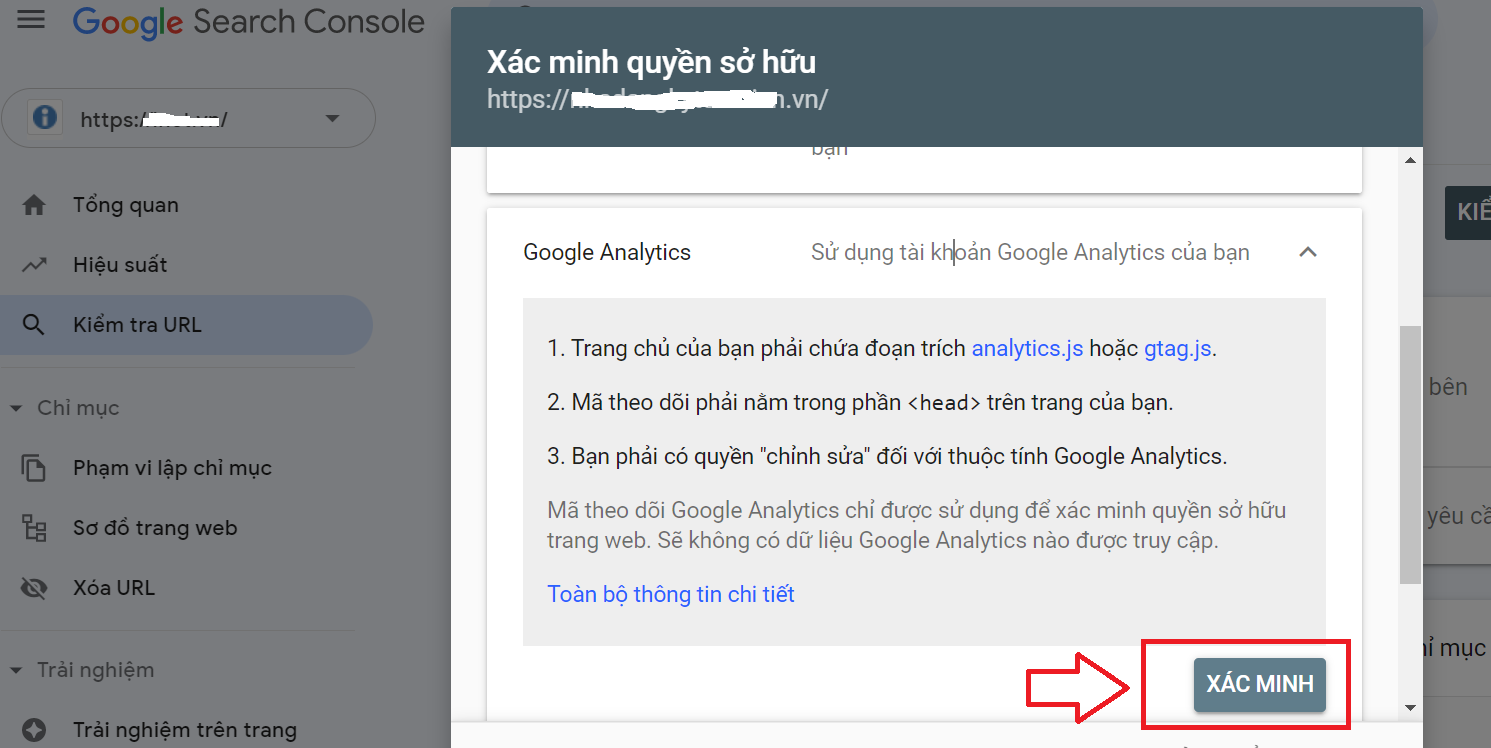Click the dialog vertical scrollbar thumb
The width and height of the screenshot is (1491, 748).
coord(1411,455)
